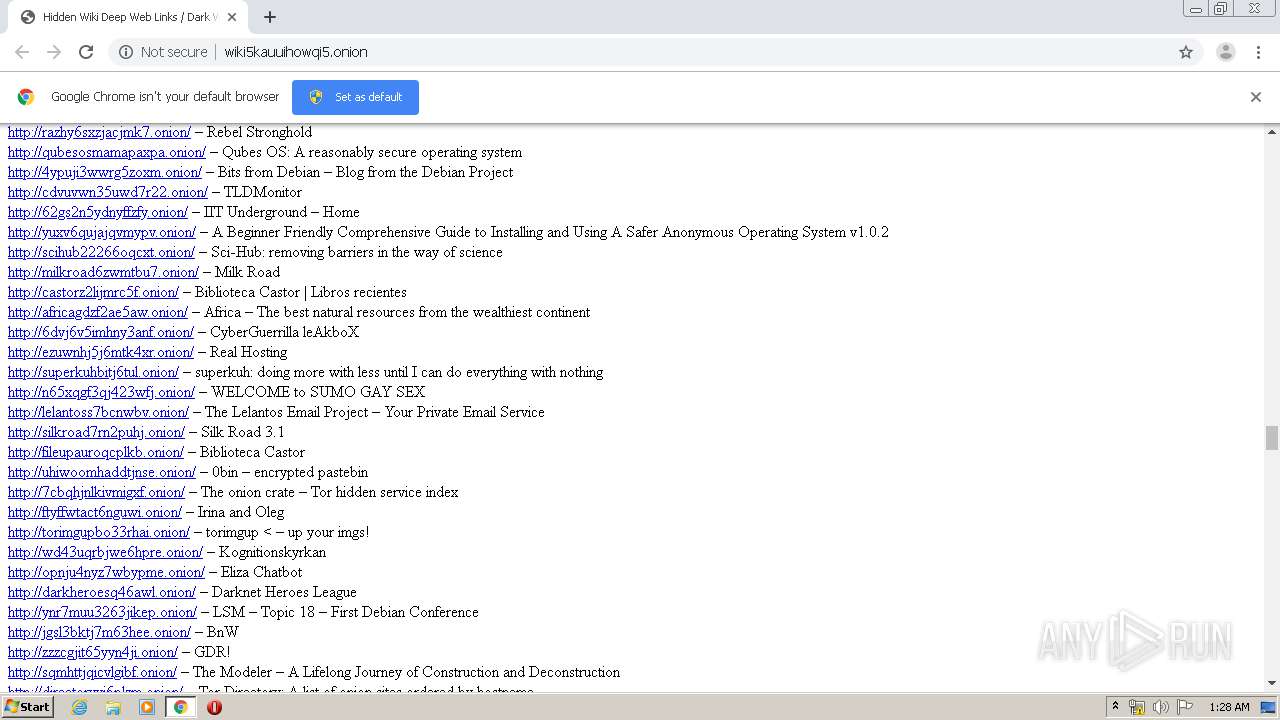The height and width of the screenshot is (720, 1280).
Task: Open the zzzcgijt65yyn4ji.onion GDR link
Action: (93, 652)
